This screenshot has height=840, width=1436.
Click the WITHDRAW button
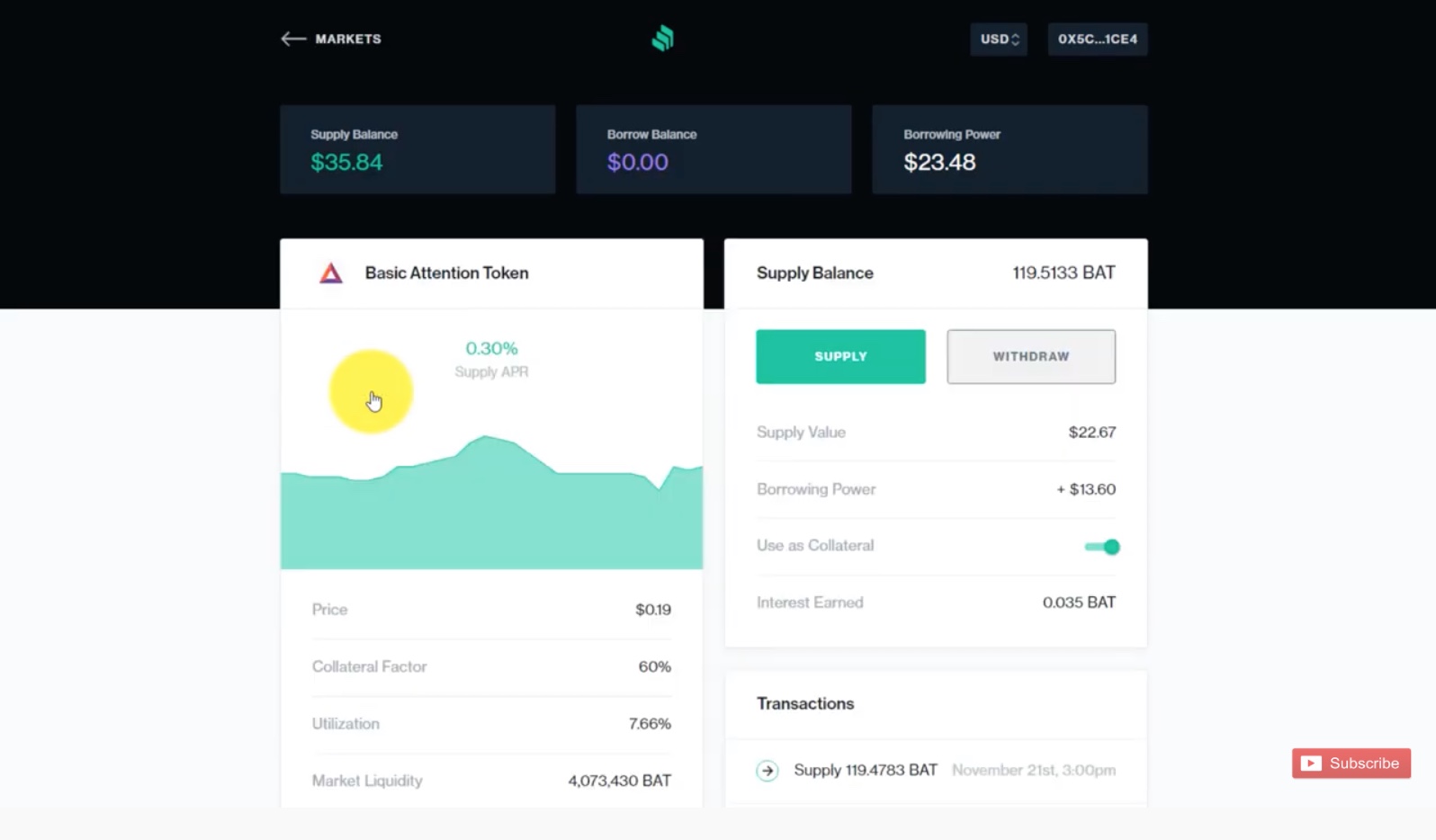(x=1031, y=356)
